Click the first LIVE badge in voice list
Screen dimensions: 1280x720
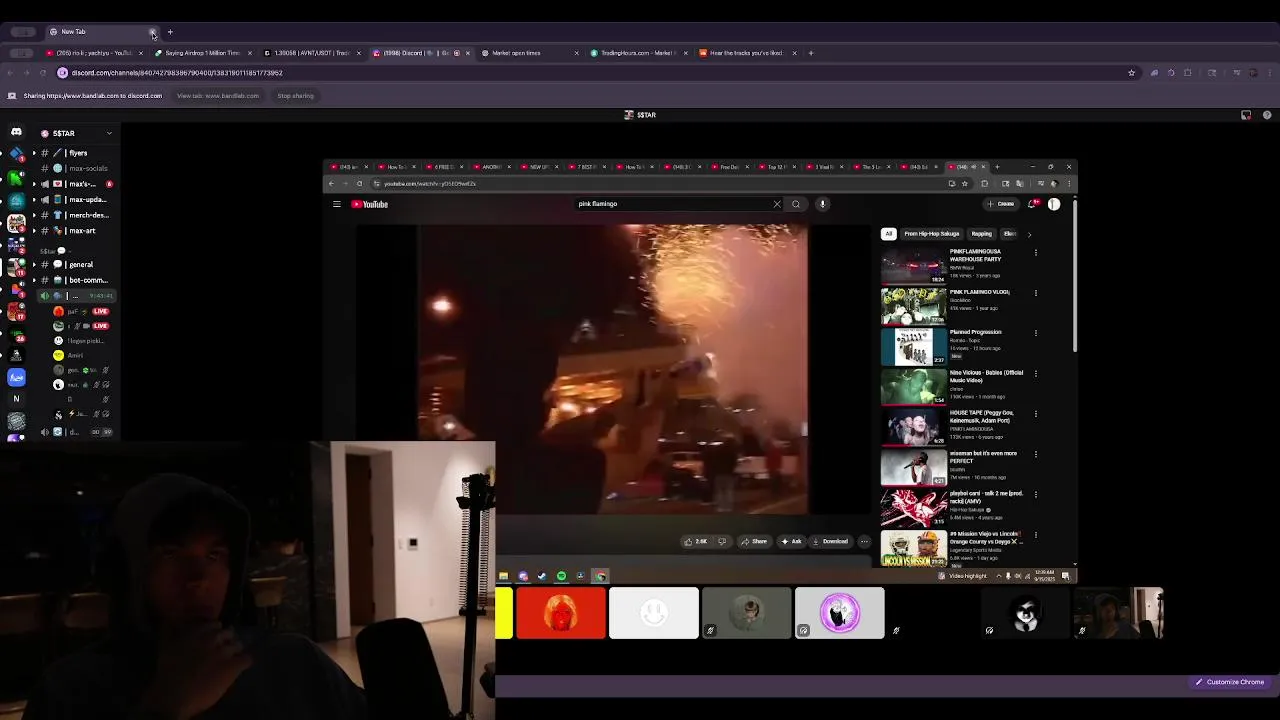point(100,311)
